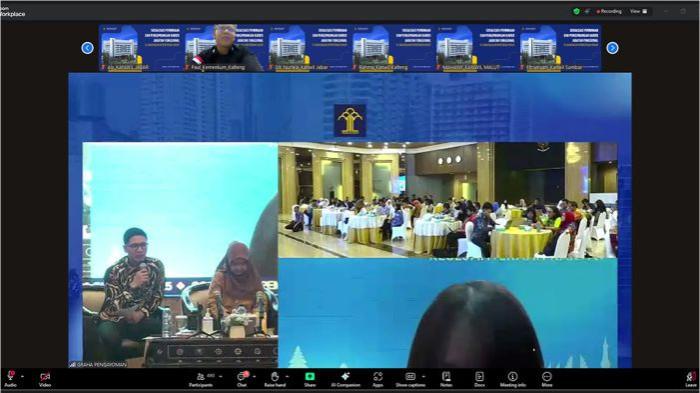Expand the Chat options arrow
This screenshot has width=700, height=393.
[254, 377]
